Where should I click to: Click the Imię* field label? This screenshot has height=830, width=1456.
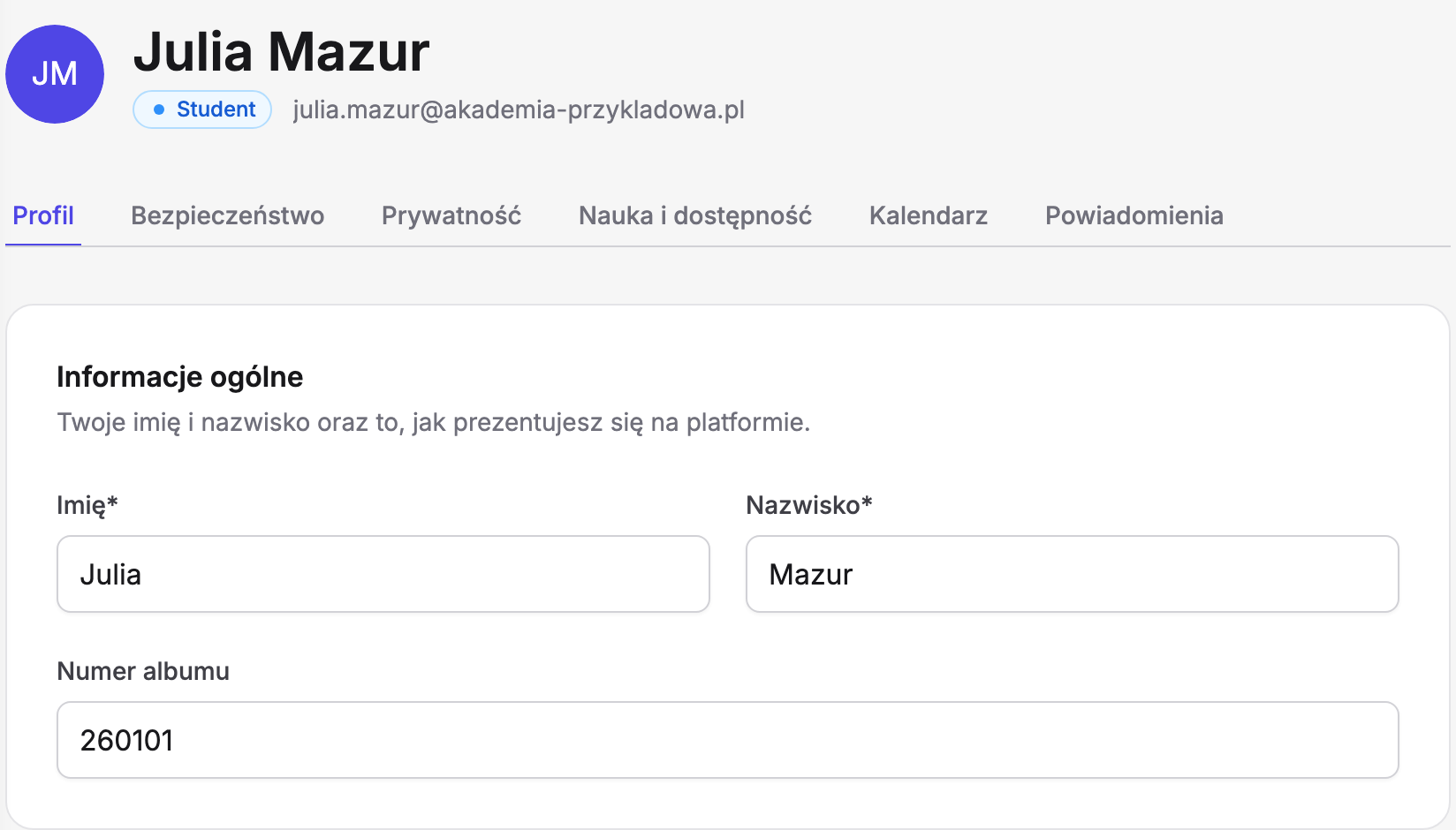click(x=87, y=505)
